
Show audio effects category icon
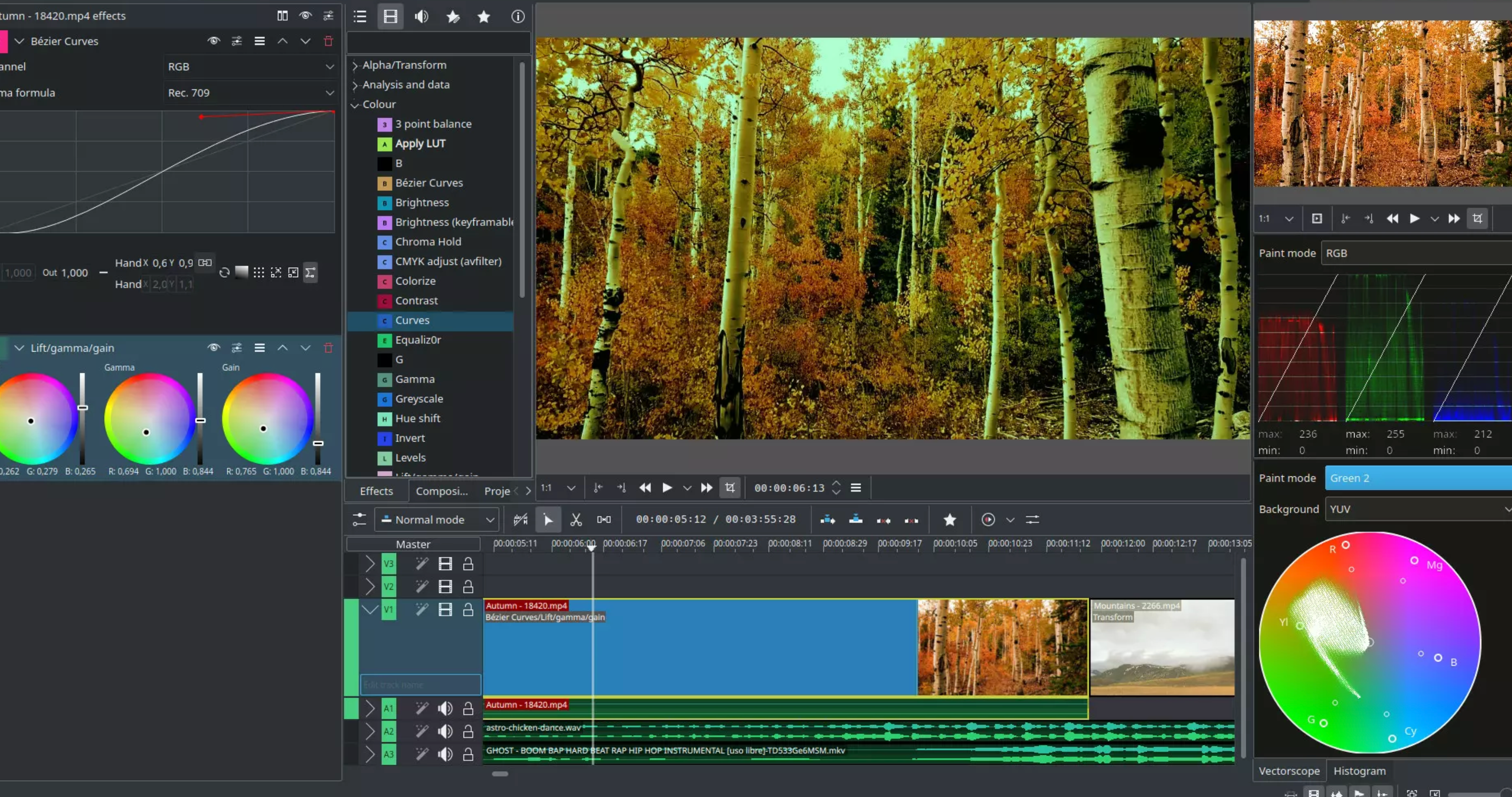coord(421,16)
